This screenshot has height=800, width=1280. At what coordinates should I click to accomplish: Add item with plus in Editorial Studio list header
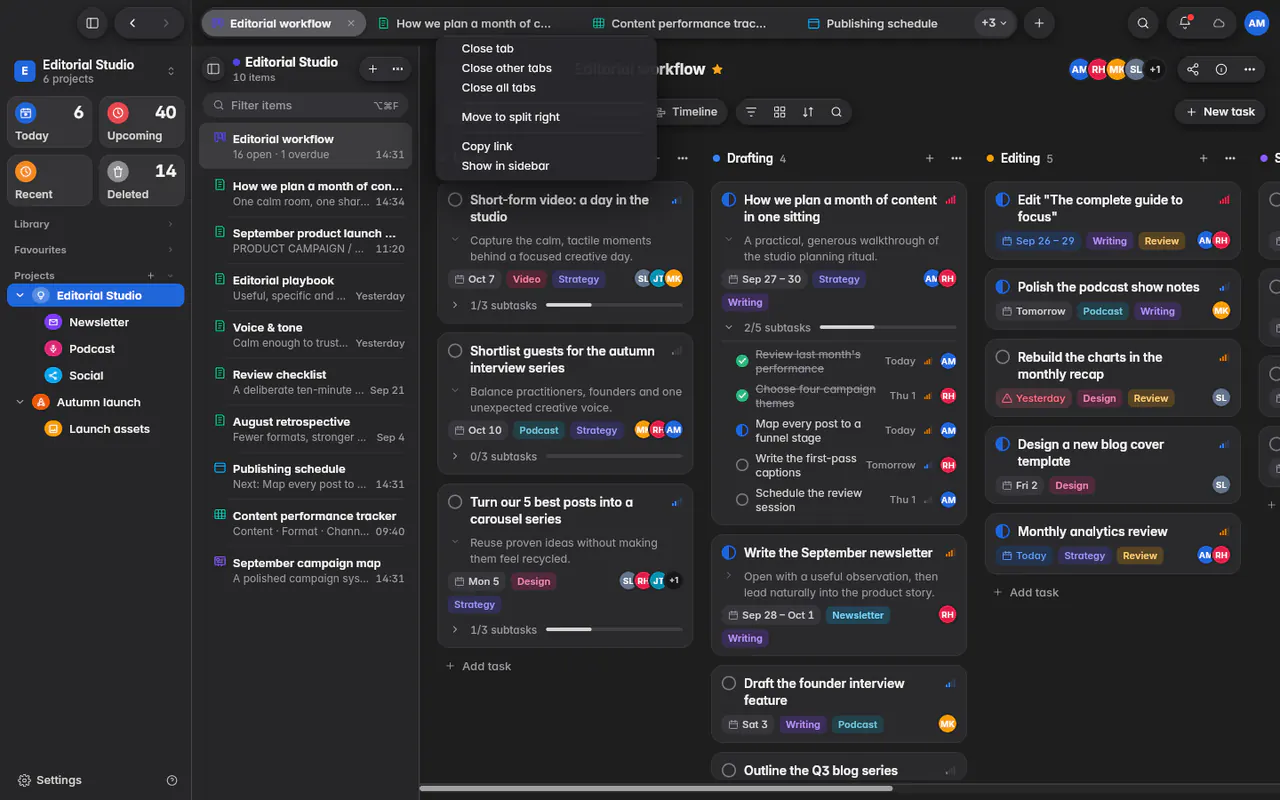coord(373,69)
